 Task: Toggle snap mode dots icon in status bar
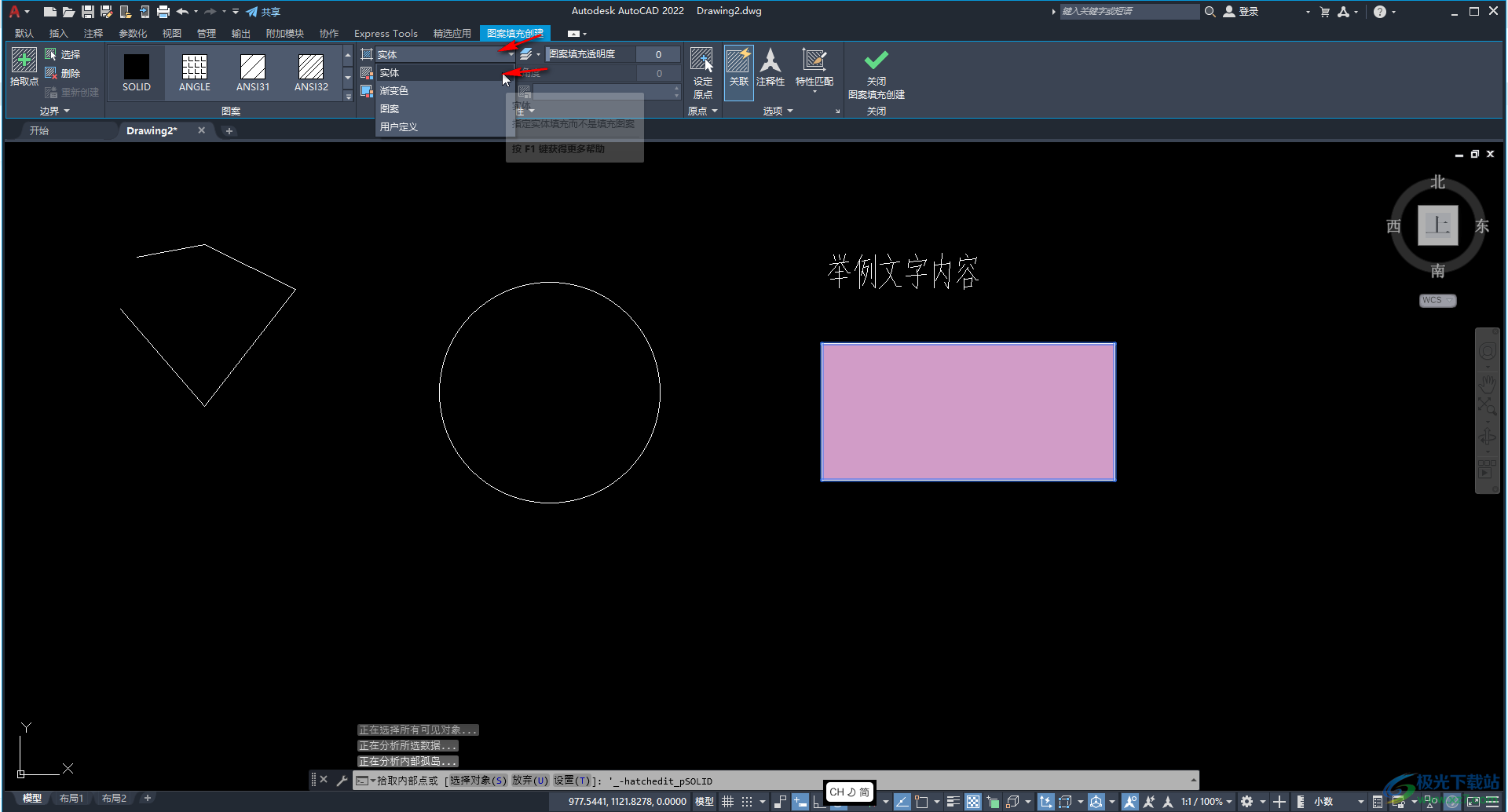pyautogui.click(x=747, y=802)
